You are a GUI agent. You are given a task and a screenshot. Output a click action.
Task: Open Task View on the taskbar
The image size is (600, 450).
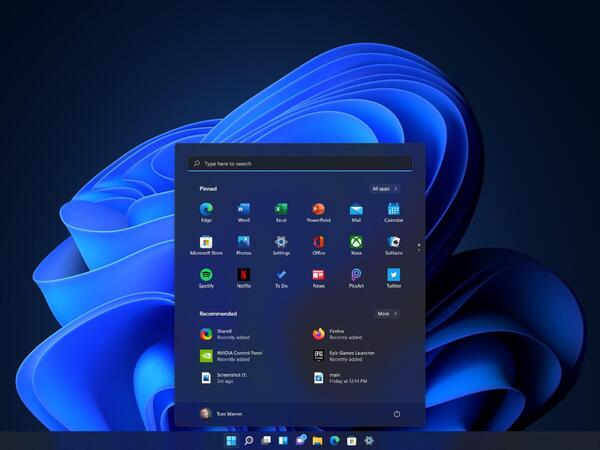coord(266,441)
